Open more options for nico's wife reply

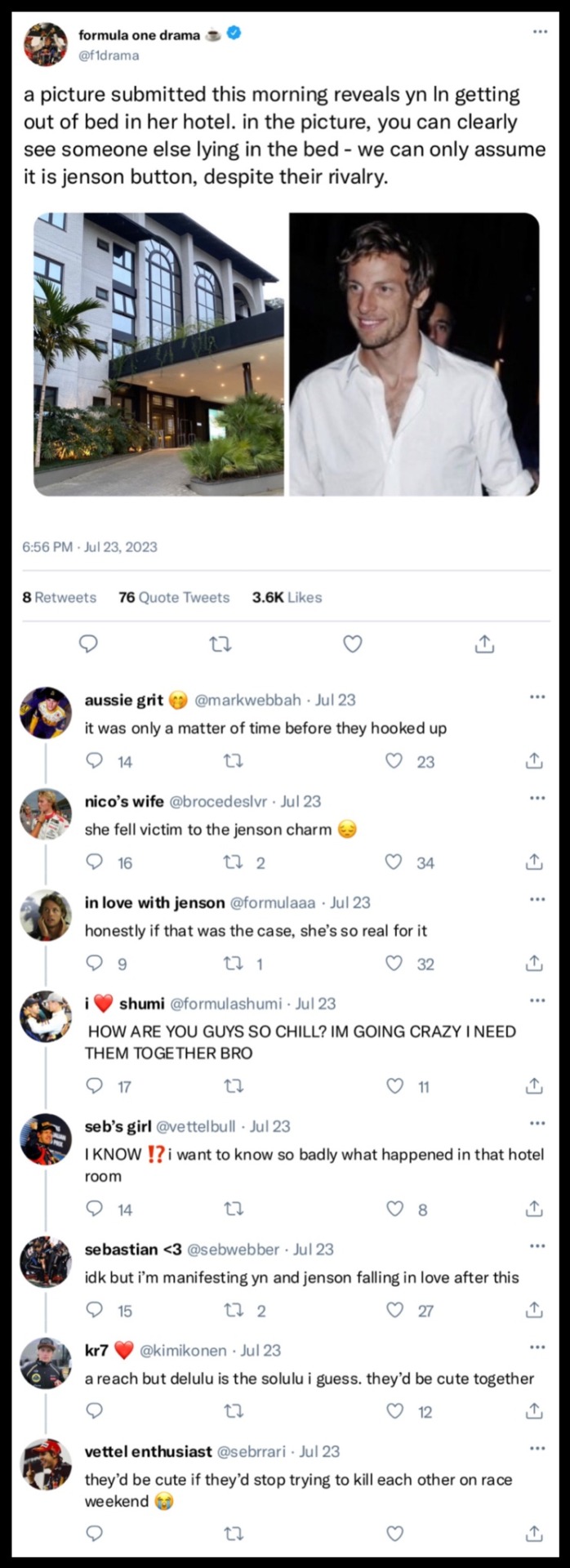(x=537, y=798)
